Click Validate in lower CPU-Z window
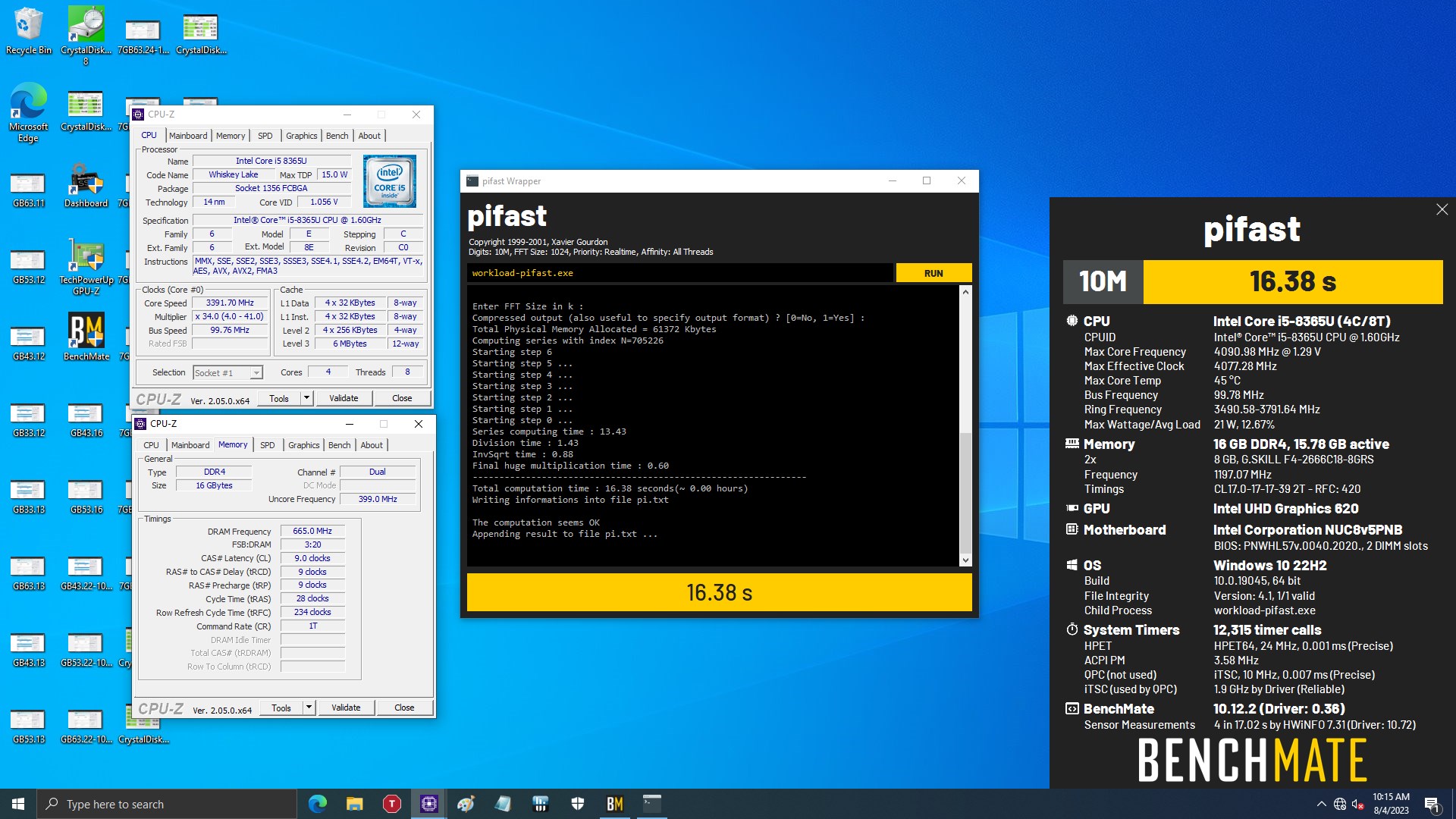 click(346, 708)
